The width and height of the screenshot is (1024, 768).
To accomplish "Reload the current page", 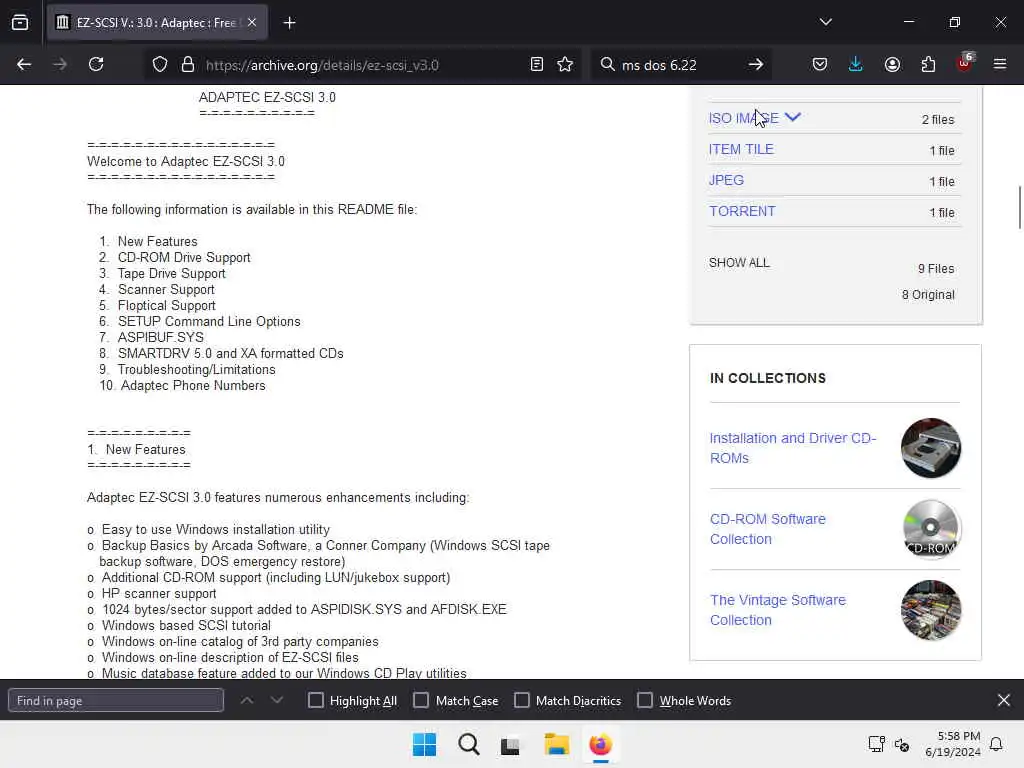I will coord(96,65).
